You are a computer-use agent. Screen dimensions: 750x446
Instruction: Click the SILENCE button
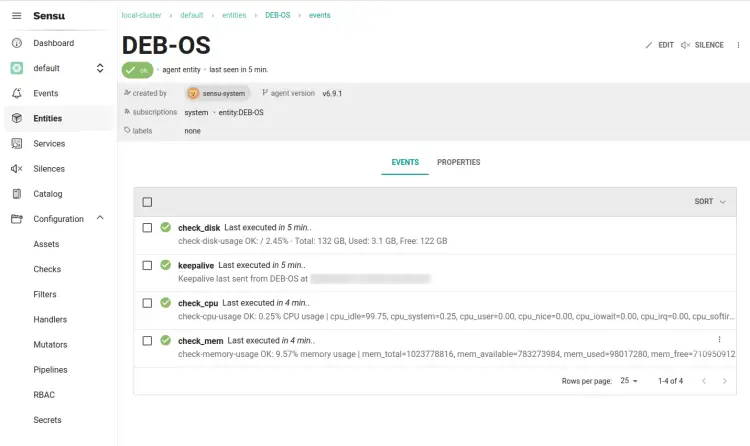702,45
